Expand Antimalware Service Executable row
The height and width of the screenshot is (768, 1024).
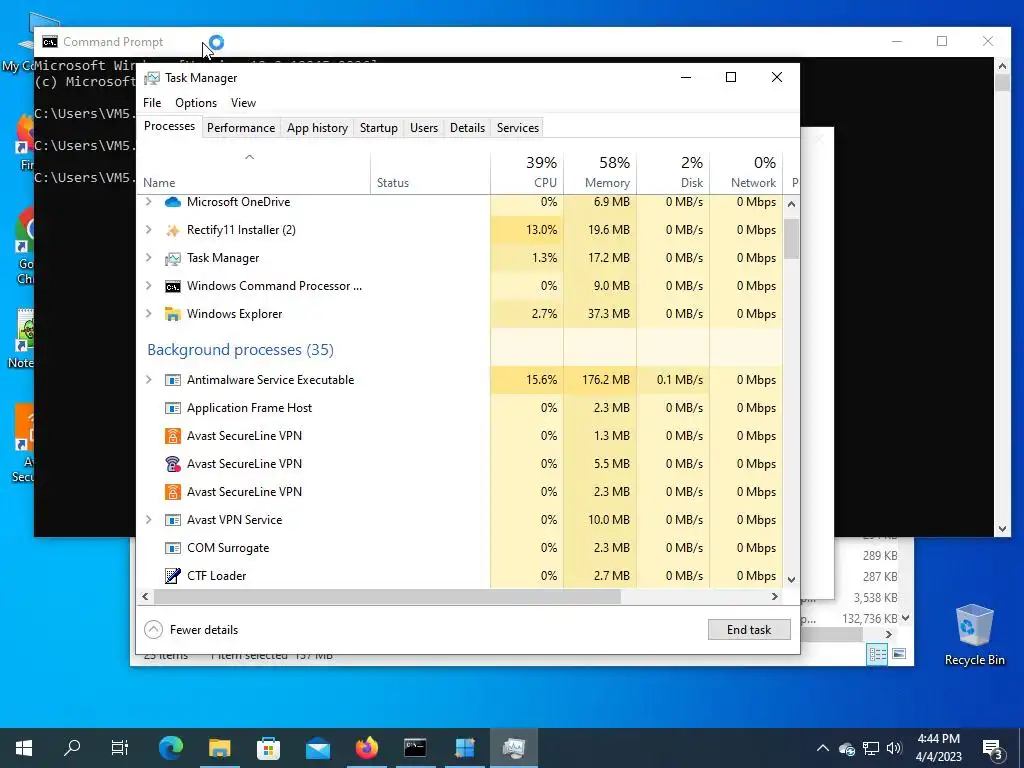[149, 380]
